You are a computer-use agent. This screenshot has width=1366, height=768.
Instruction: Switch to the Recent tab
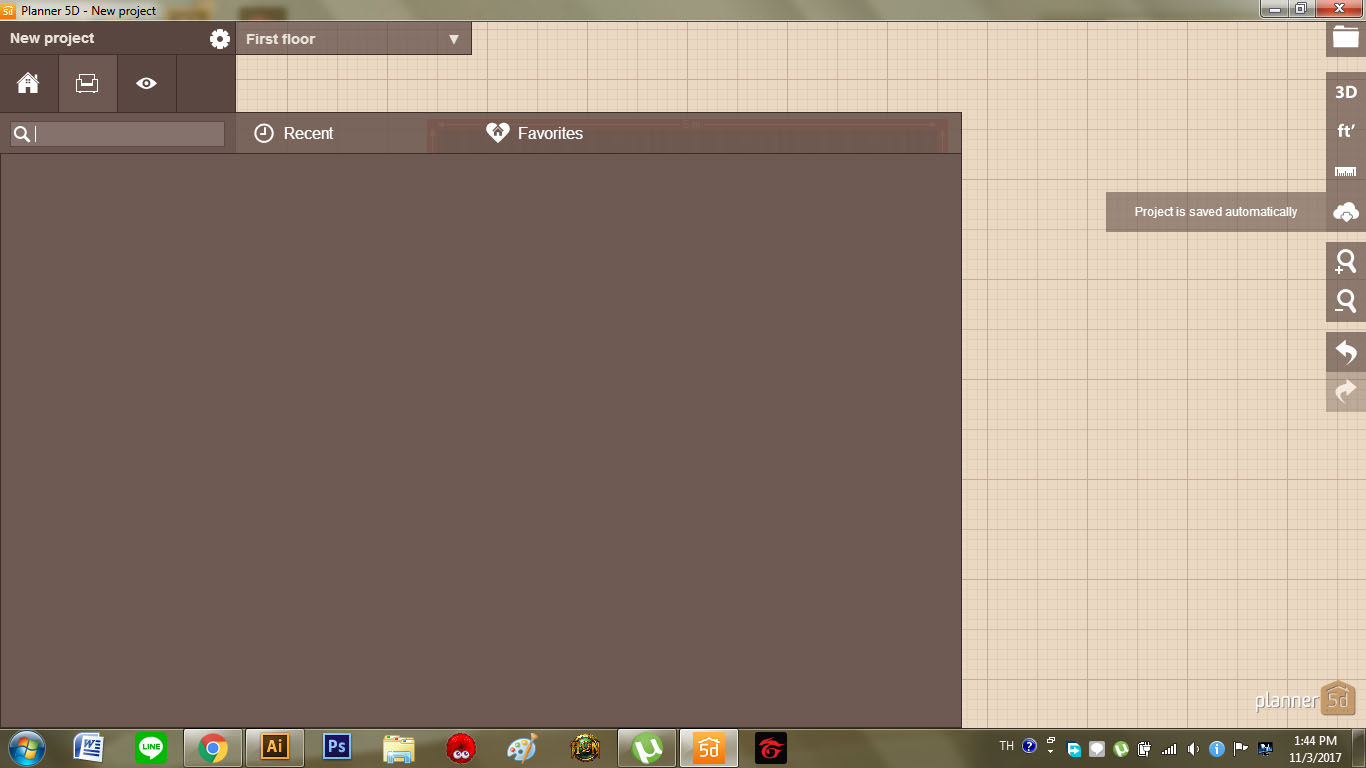point(294,133)
